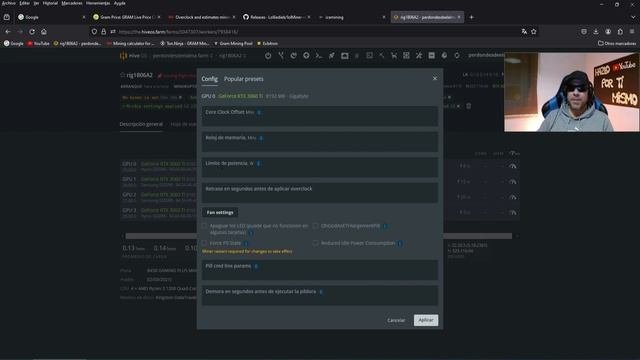Image resolution: width=640 pixels, height=360 pixels.
Task: Switch to Gram Price browser tab
Action: pos(127,17)
